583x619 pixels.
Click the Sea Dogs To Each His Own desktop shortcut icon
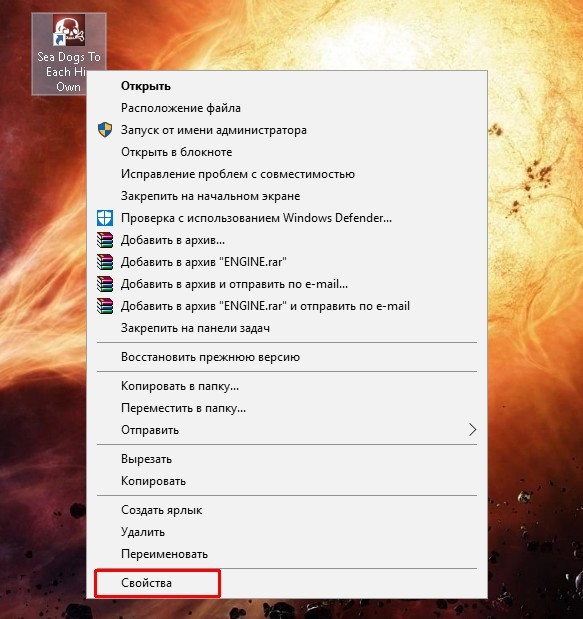(x=69, y=31)
